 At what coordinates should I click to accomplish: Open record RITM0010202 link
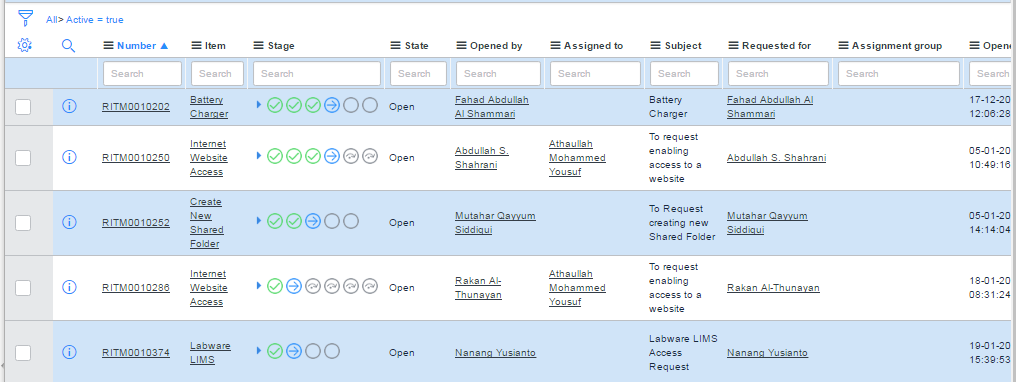point(136,107)
